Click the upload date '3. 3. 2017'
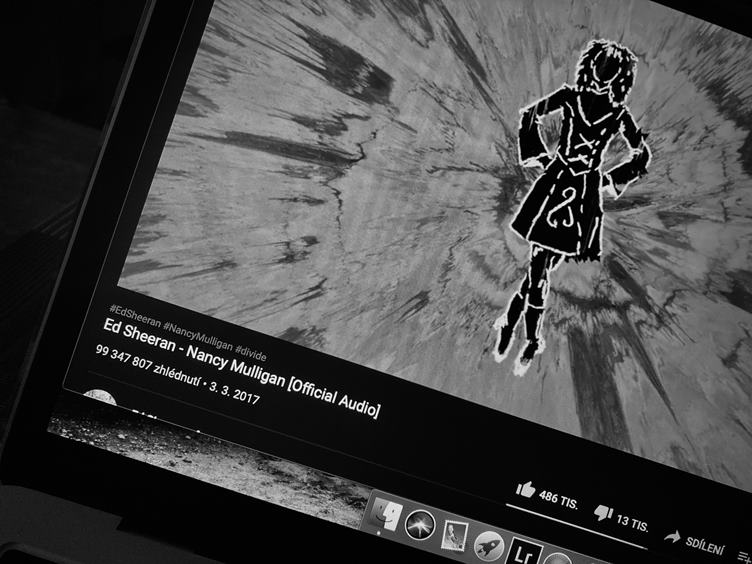This screenshot has width=752, height=564. tap(235, 393)
